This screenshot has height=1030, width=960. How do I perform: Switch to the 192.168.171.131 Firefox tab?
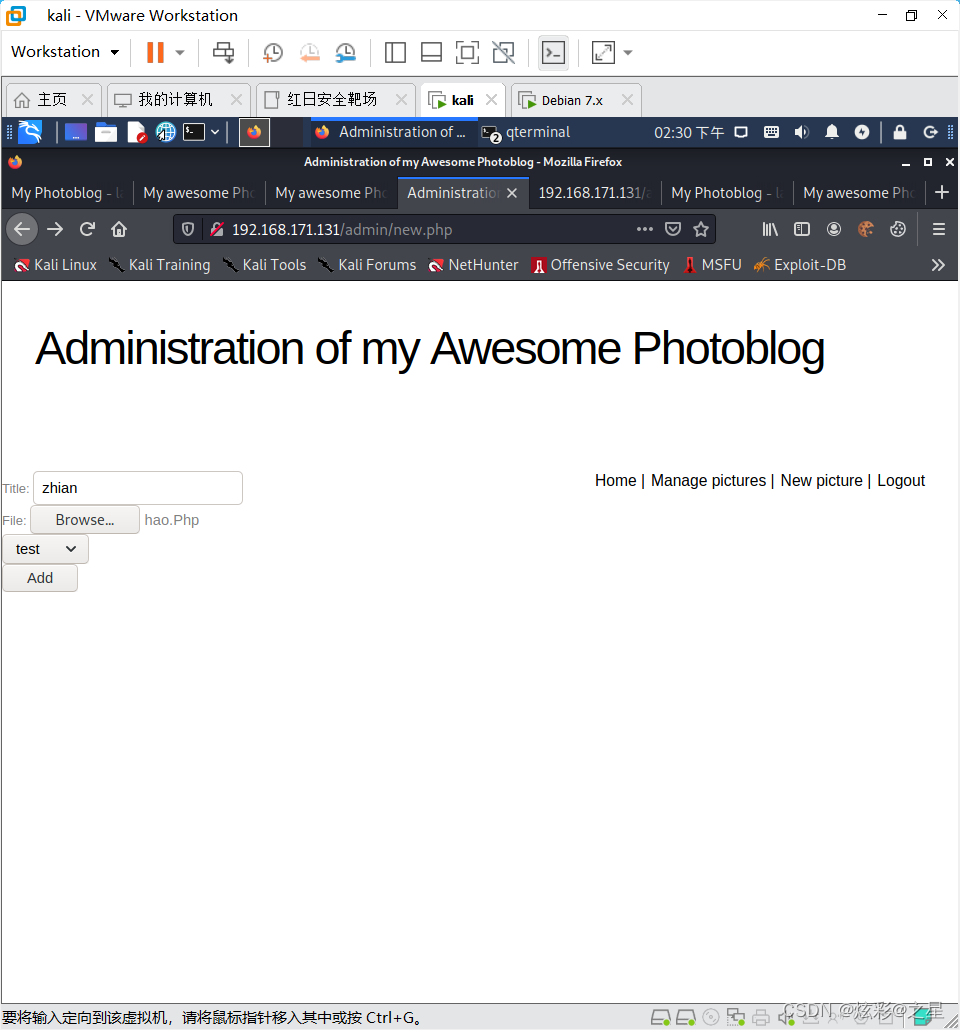[594, 192]
